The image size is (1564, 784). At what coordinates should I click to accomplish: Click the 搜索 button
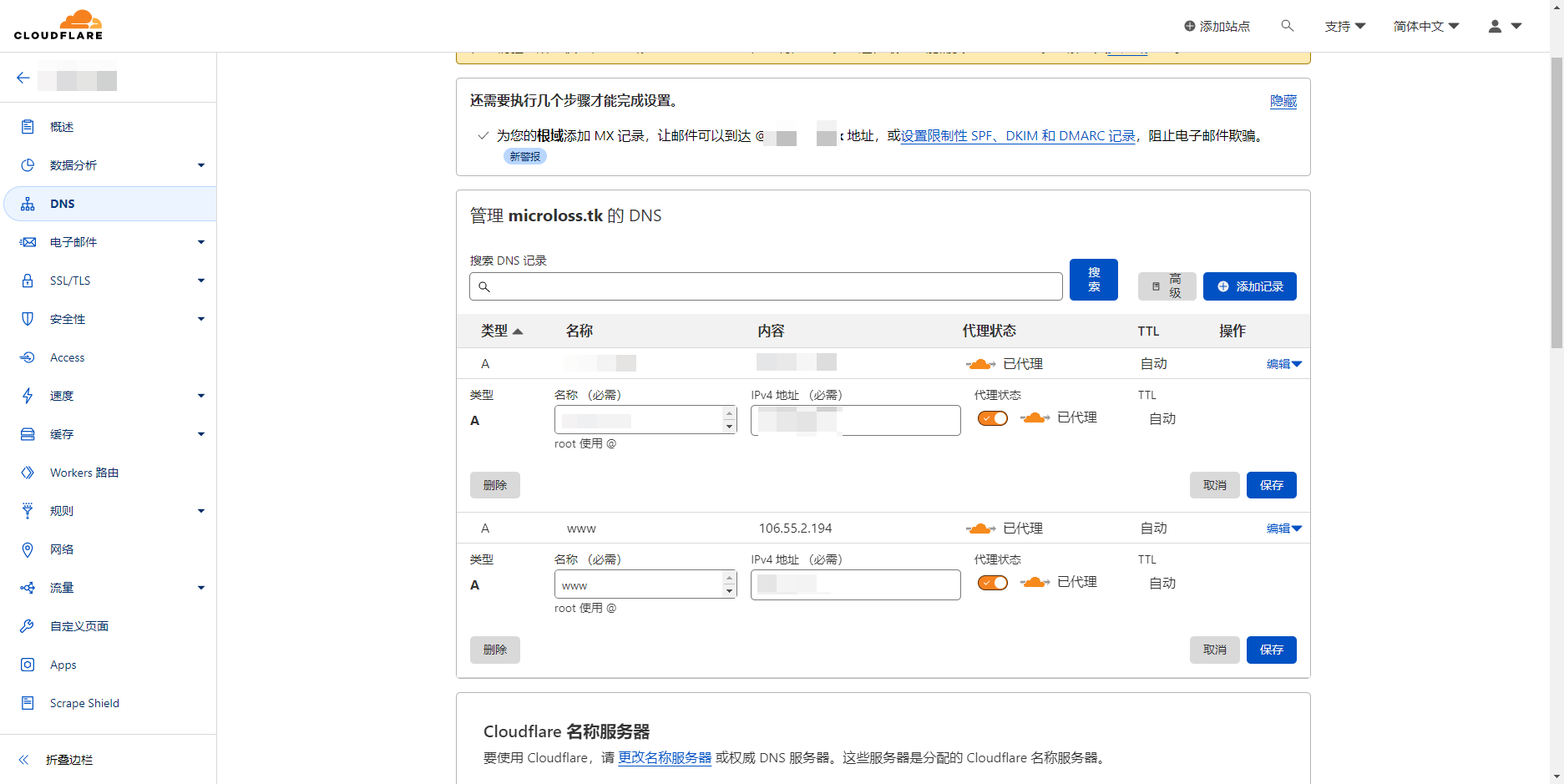[1094, 280]
